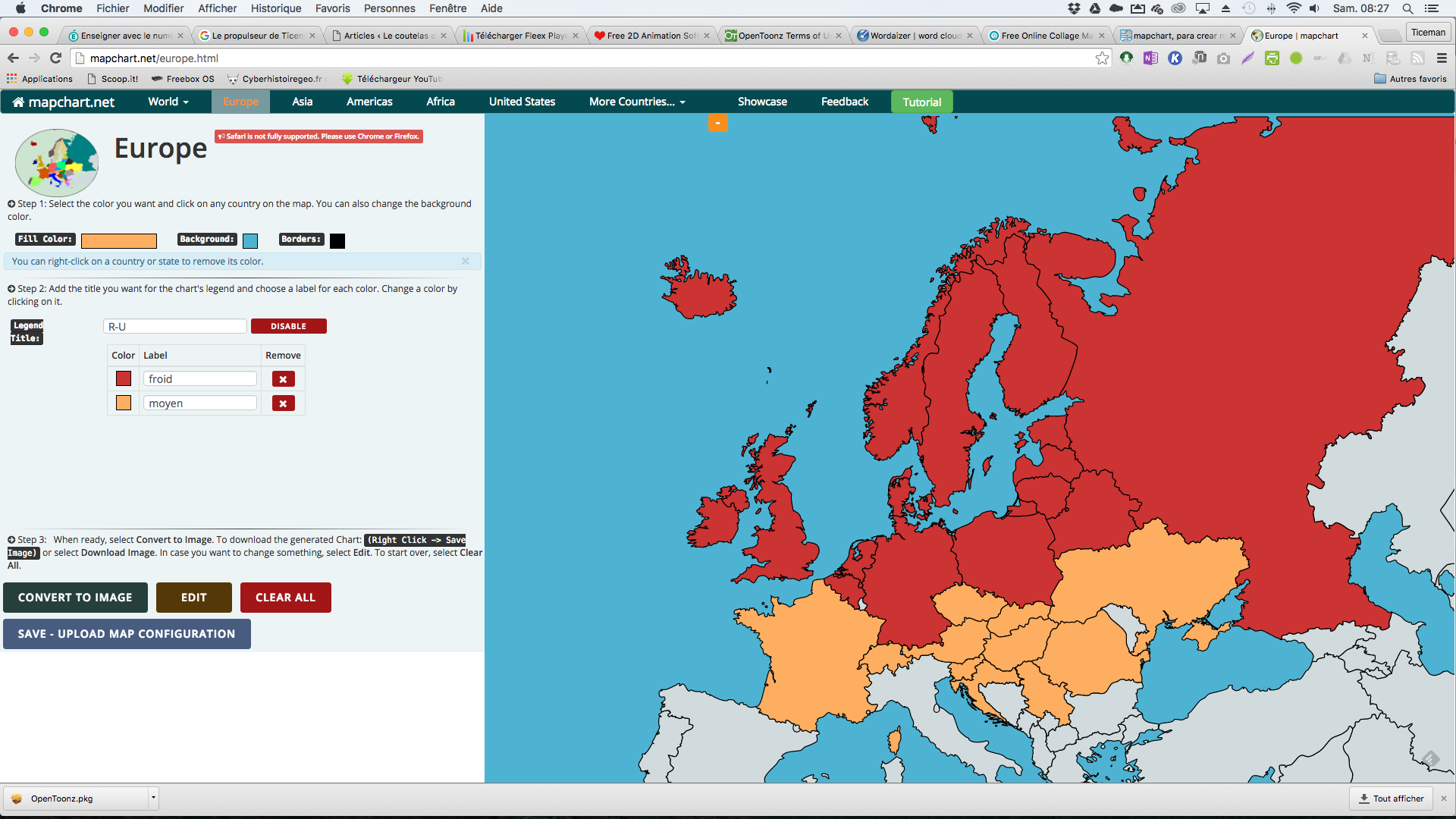Click CONVERT TO IMAGE button

[75, 597]
